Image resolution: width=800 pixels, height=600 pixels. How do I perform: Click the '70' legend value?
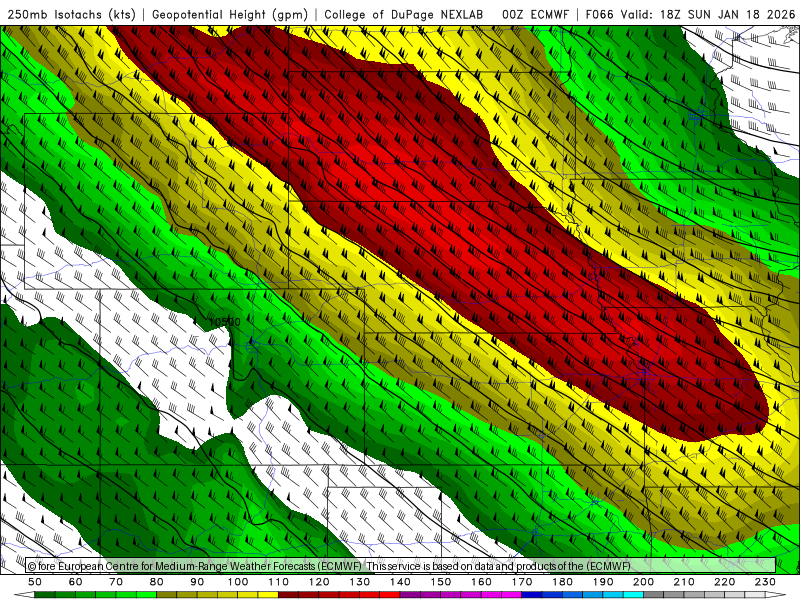click(116, 582)
